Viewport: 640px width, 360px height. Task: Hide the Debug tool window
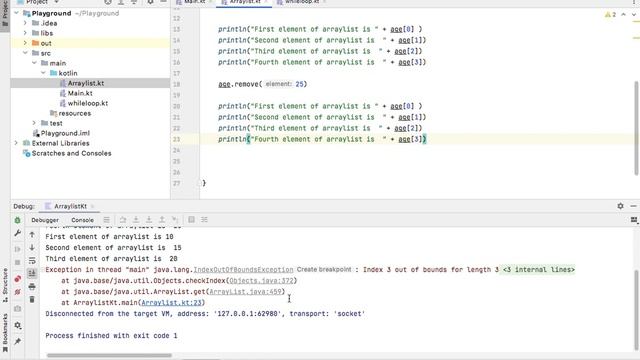pos(633,206)
